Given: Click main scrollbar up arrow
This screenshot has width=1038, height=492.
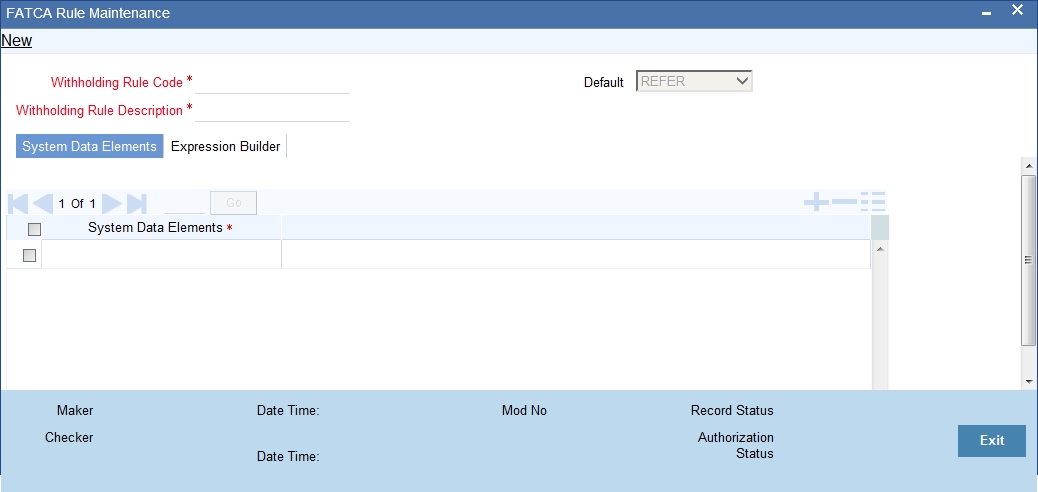Looking at the screenshot, I should click(x=1029, y=166).
